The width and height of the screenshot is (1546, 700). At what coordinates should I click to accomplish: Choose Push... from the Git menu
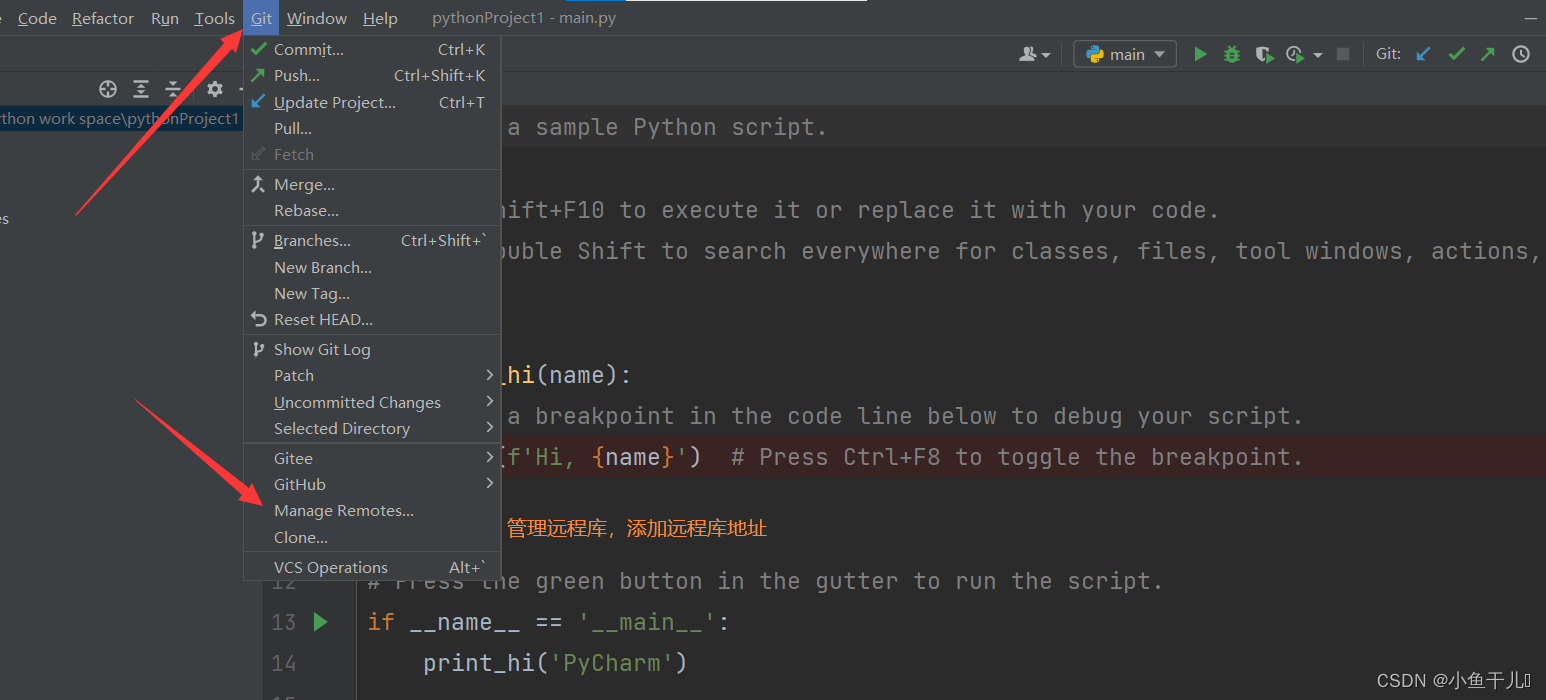pyautogui.click(x=372, y=75)
